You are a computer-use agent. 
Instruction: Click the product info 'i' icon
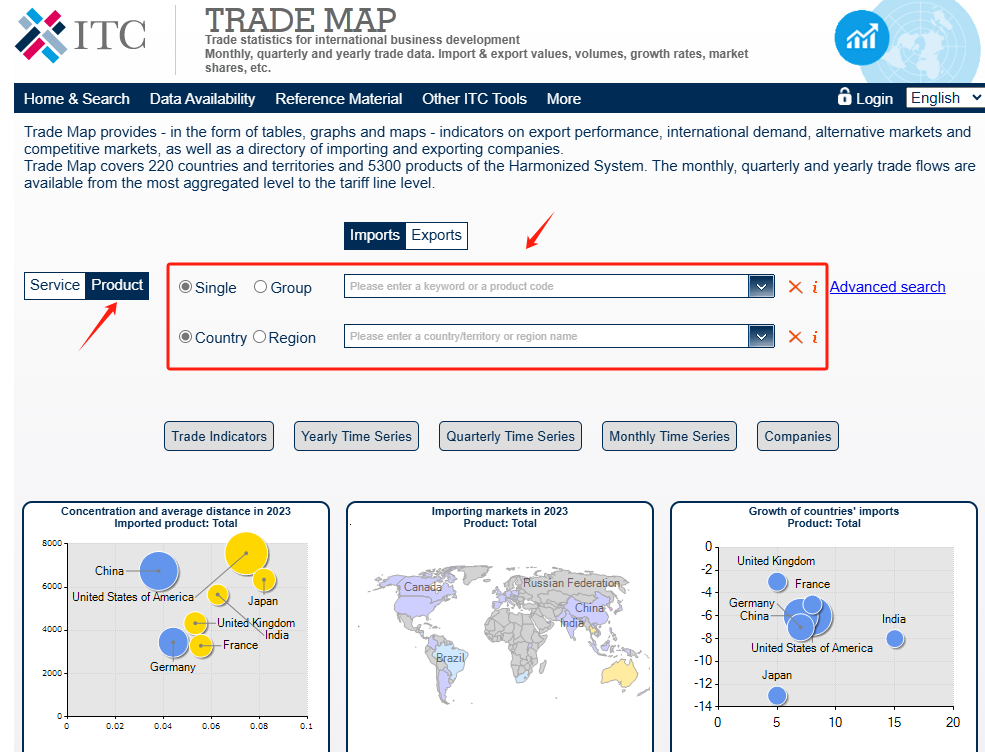point(815,287)
